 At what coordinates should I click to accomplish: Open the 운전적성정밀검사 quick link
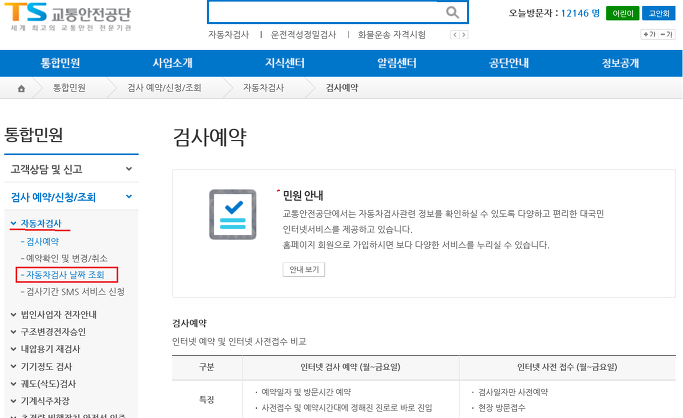pyautogui.click(x=303, y=35)
